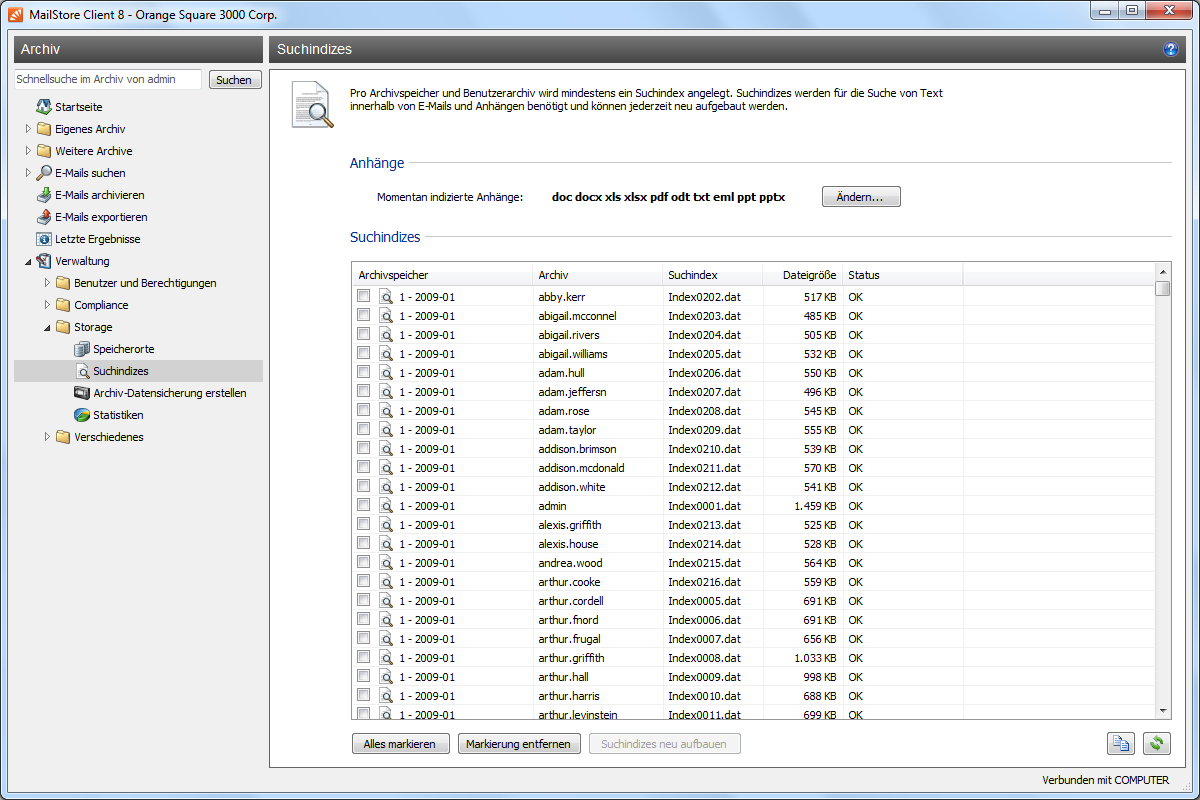This screenshot has width=1200, height=800.
Task: Open Archiv-Datensicherung erstellen item
Action: pos(169,393)
